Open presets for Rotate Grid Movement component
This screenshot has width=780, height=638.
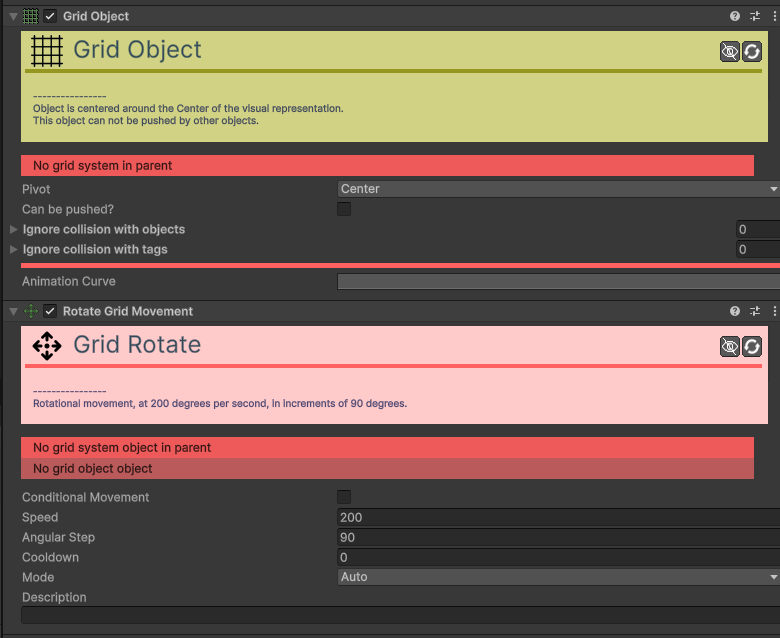point(755,312)
